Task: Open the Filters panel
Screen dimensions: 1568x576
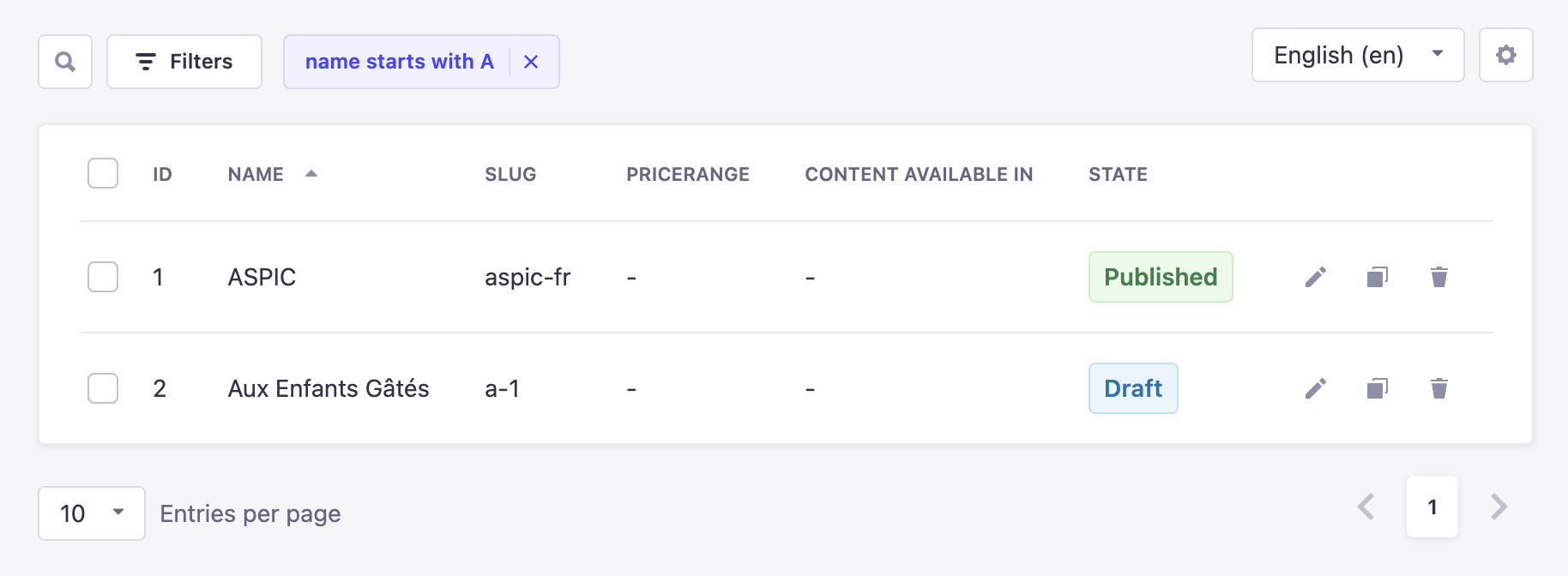Action: tap(184, 61)
